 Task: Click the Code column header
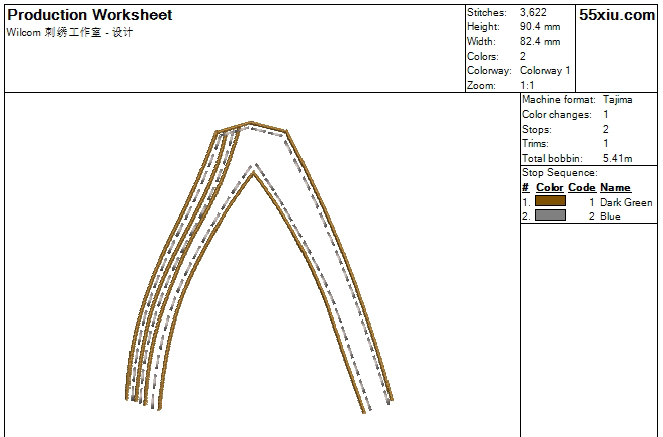coord(582,187)
